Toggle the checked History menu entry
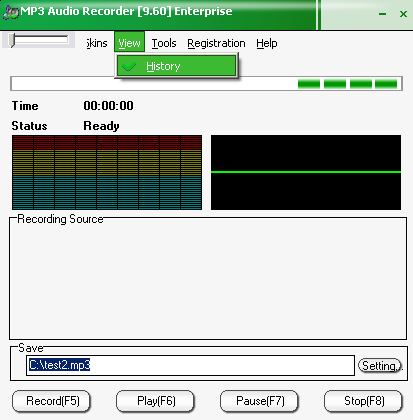Viewport: 413px width, 420px height. pos(177,66)
